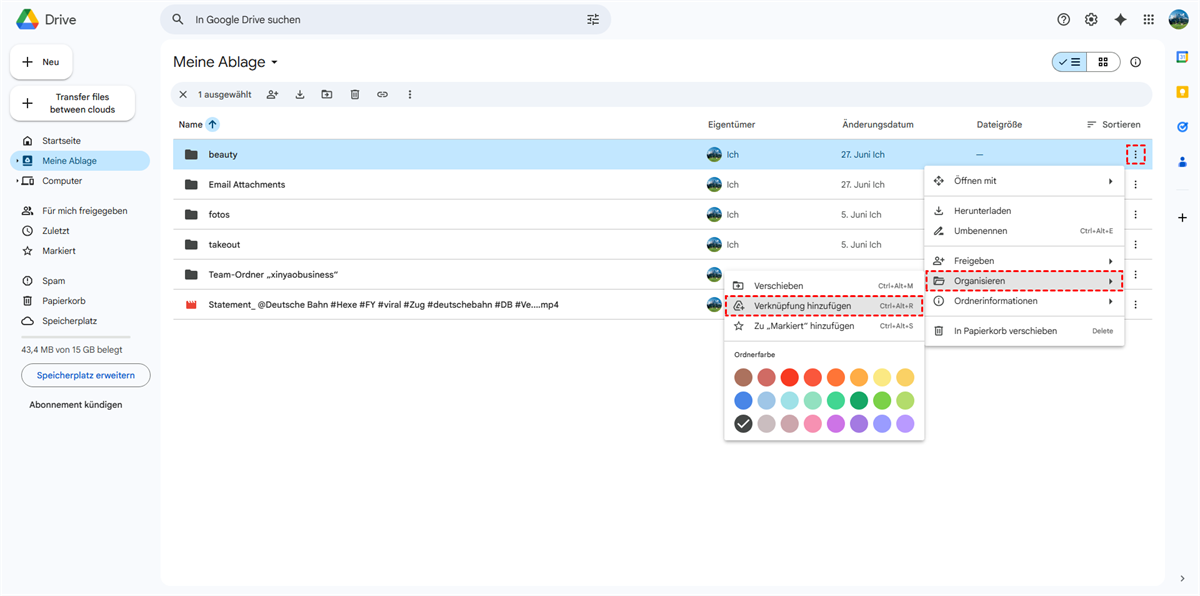Viewport: 1200px width, 596px height.
Task: Click the share icon in selection toolbar
Action: [272, 95]
